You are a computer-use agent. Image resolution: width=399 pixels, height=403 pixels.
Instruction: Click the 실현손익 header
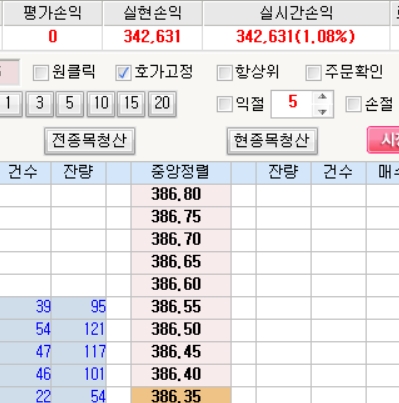tap(153, 13)
